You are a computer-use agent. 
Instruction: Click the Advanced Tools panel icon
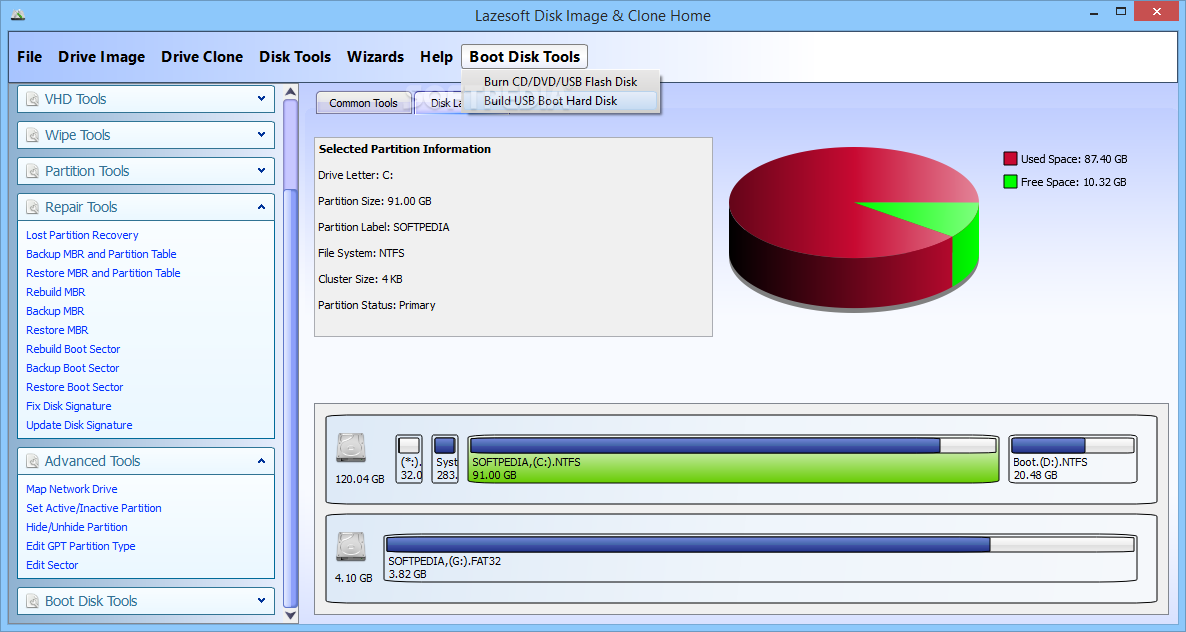pos(33,461)
